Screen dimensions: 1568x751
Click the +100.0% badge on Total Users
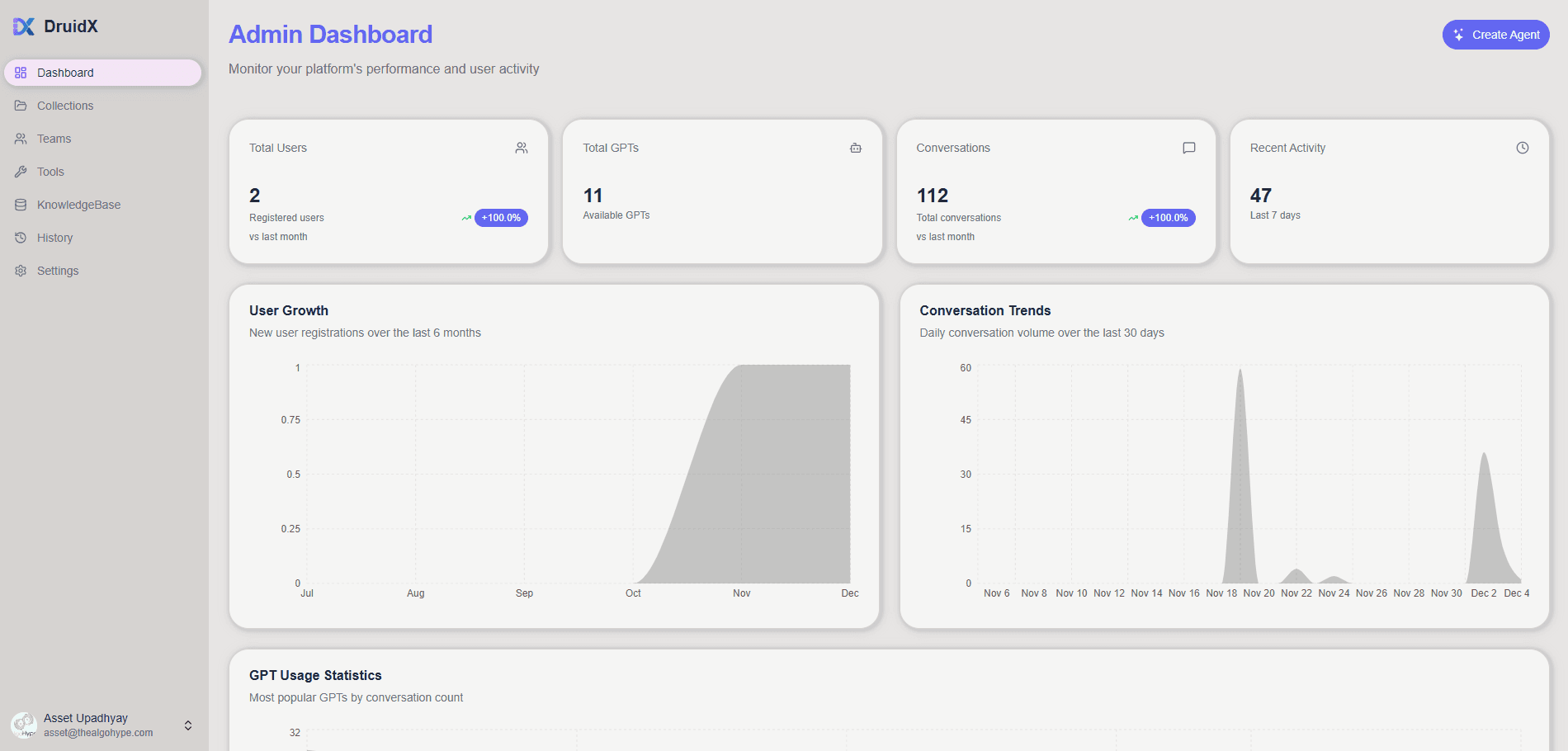[500, 218]
